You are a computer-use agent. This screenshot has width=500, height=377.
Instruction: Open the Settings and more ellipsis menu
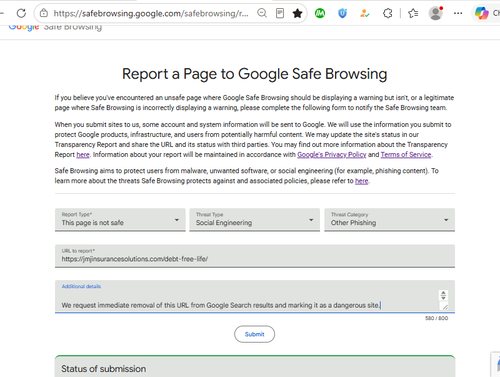[x=458, y=13]
